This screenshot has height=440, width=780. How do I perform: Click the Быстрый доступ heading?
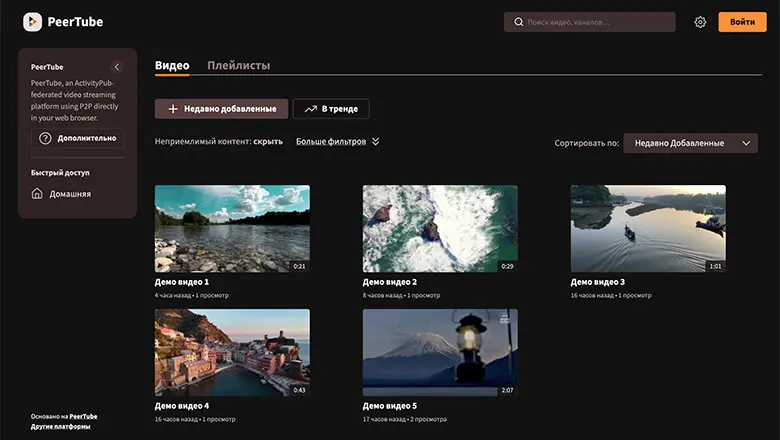(60, 173)
